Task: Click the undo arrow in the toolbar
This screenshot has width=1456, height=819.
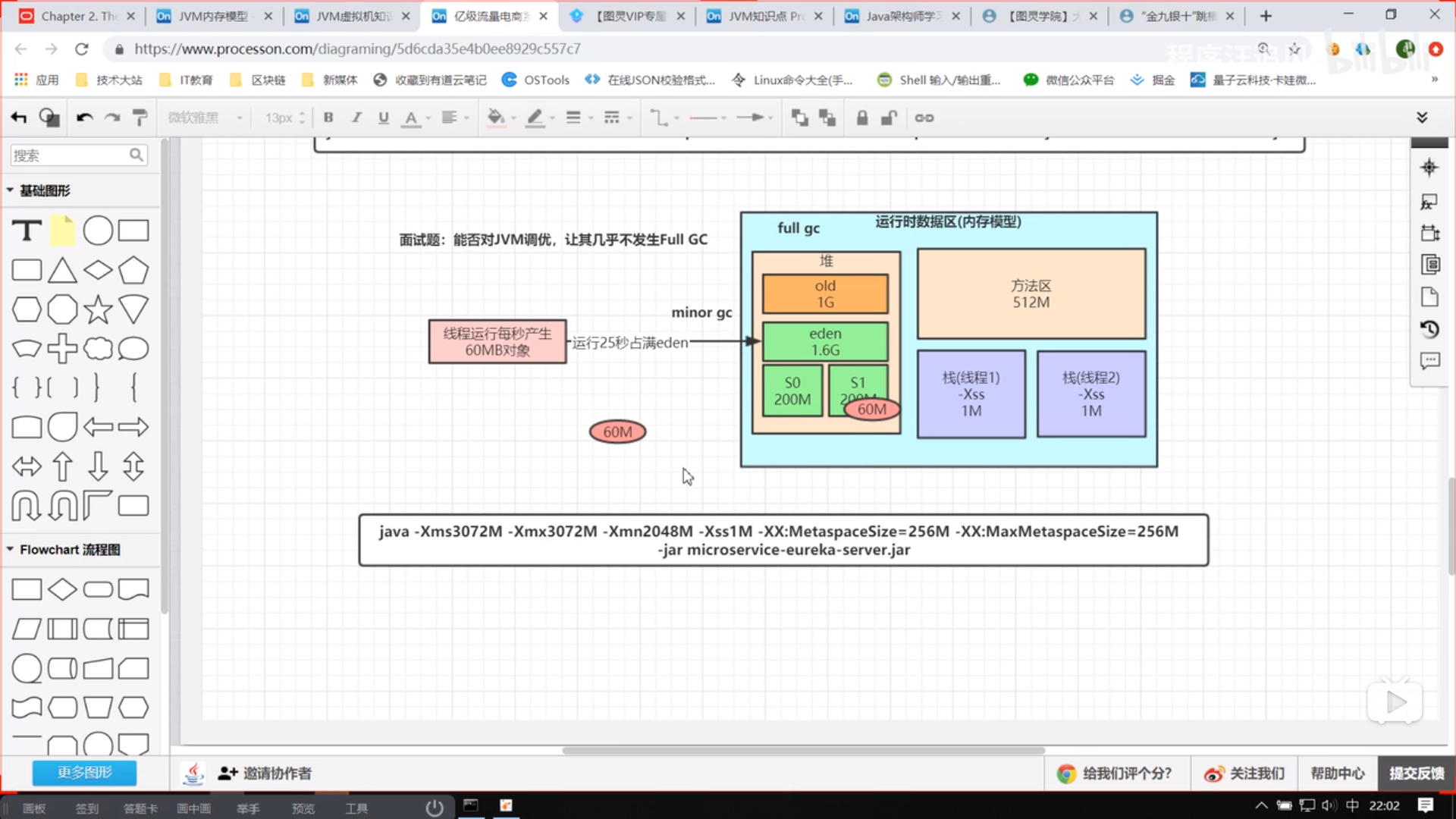Action: coord(84,118)
